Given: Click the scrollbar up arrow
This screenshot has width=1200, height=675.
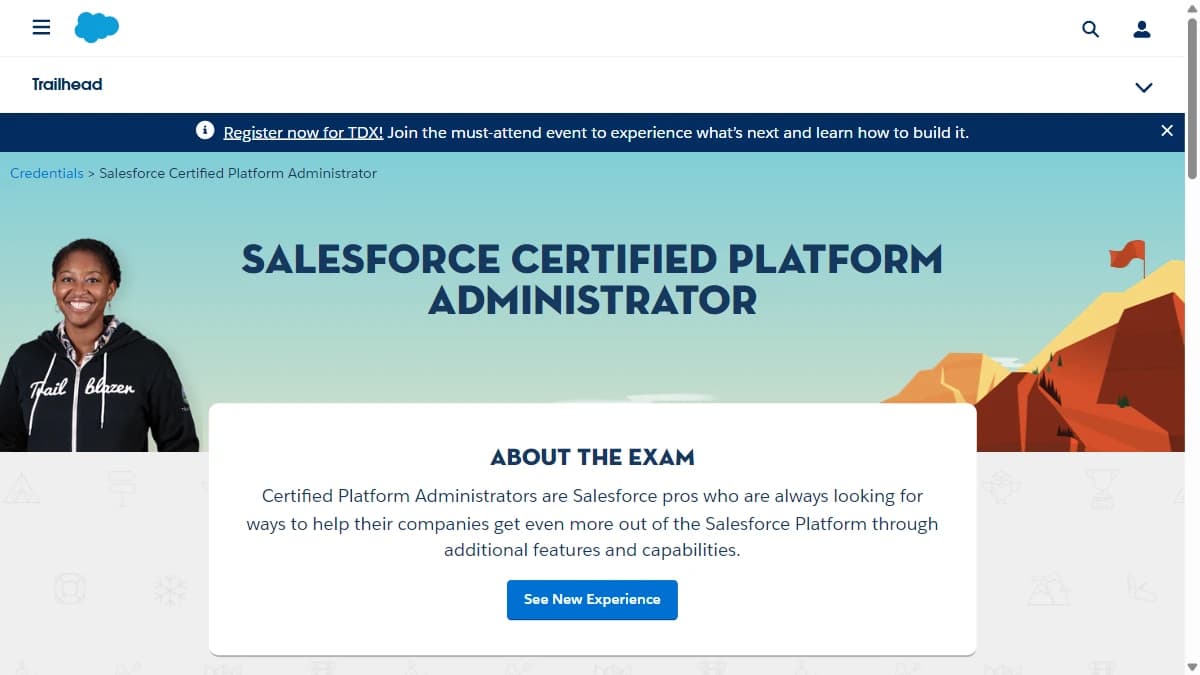Looking at the screenshot, I should tap(1192, 7).
